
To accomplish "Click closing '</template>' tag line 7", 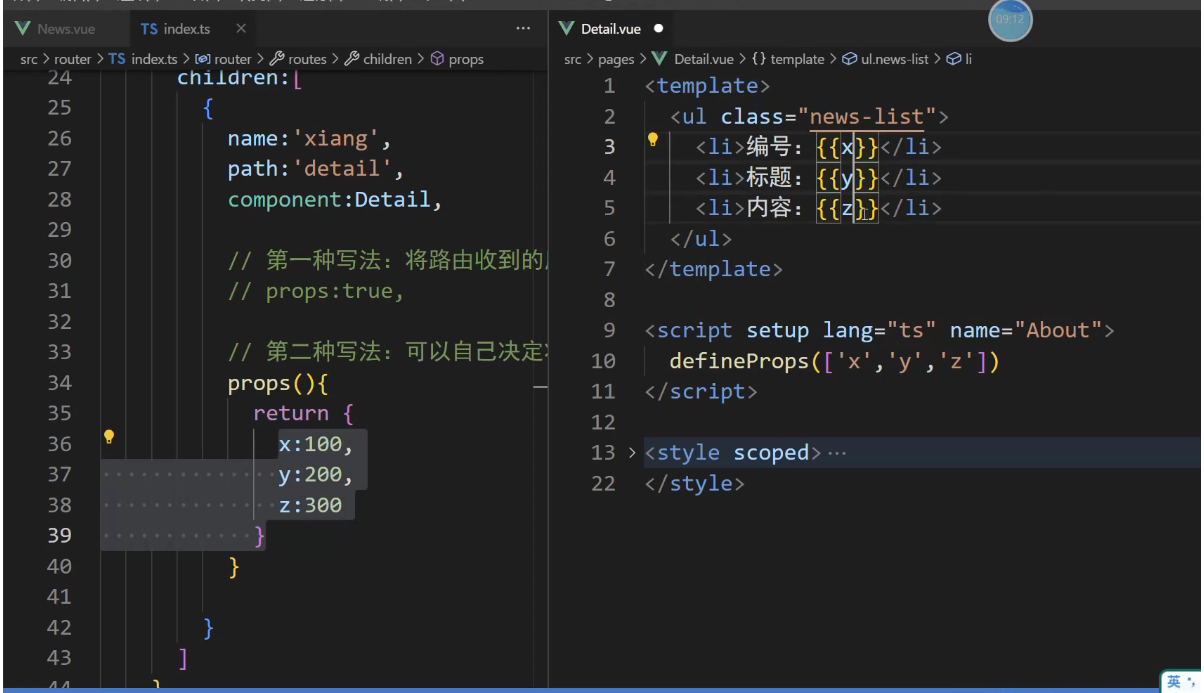I will coord(714,269).
